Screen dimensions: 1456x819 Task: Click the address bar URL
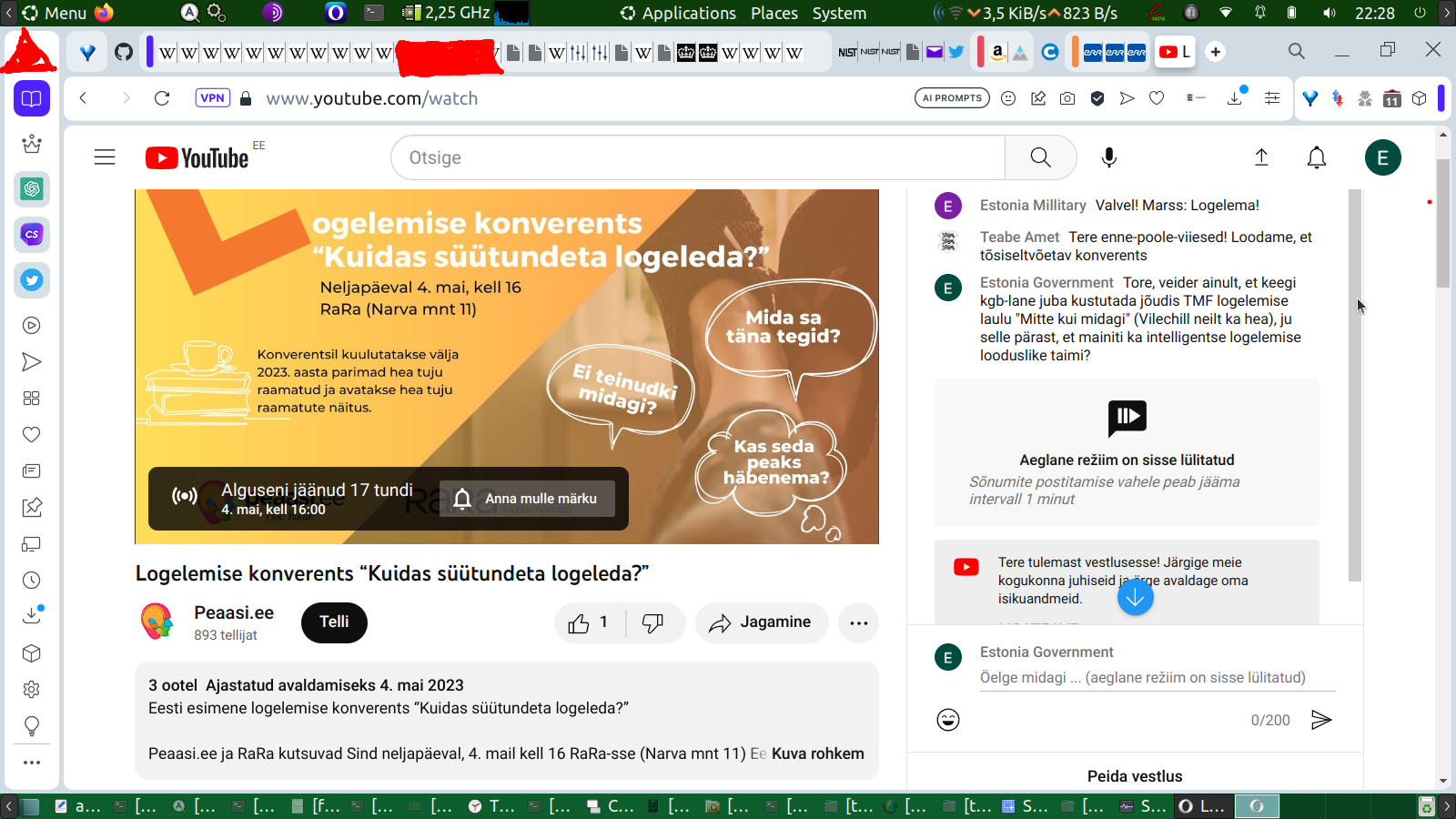[371, 98]
